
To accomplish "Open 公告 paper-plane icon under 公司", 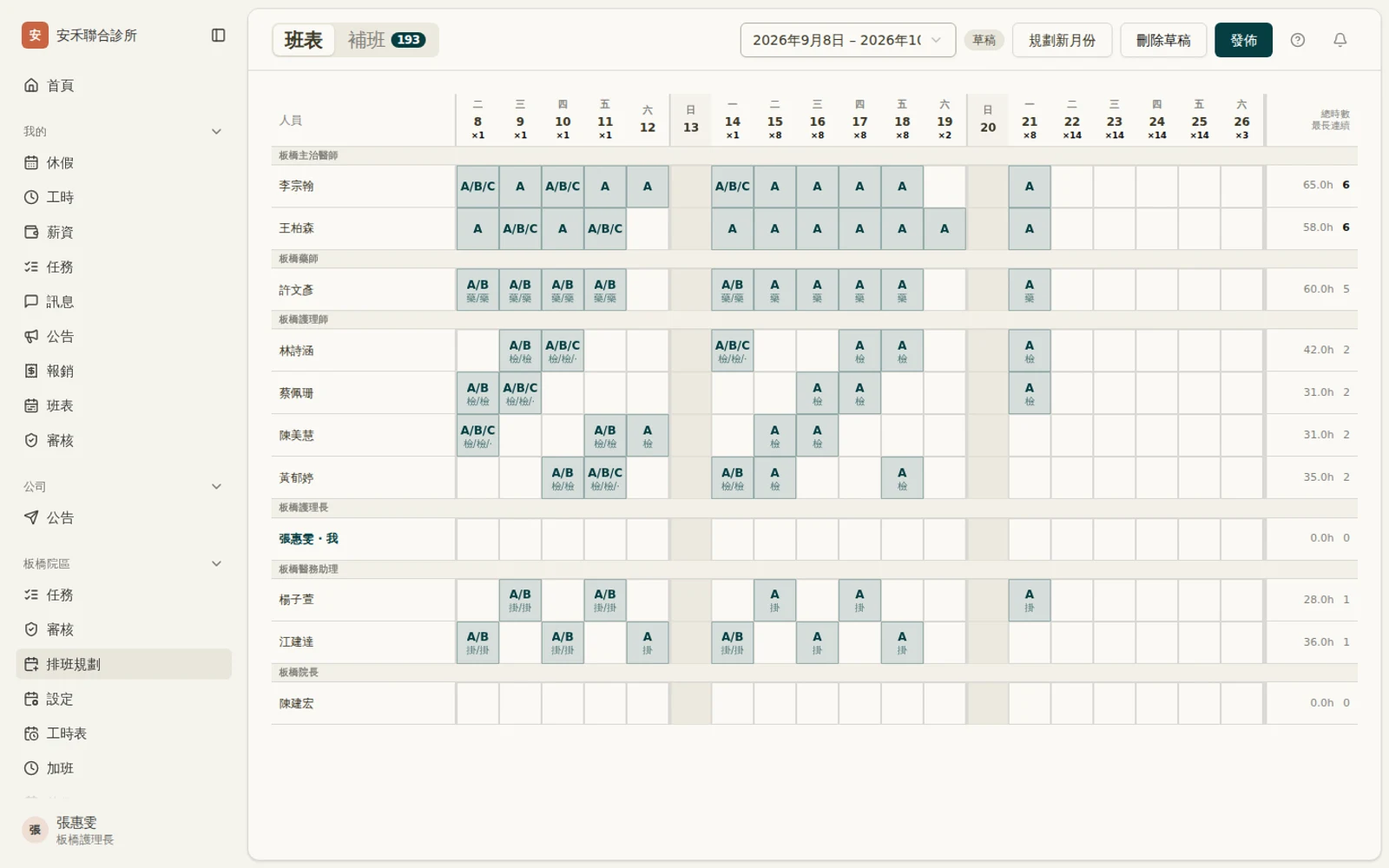I will pos(31,517).
